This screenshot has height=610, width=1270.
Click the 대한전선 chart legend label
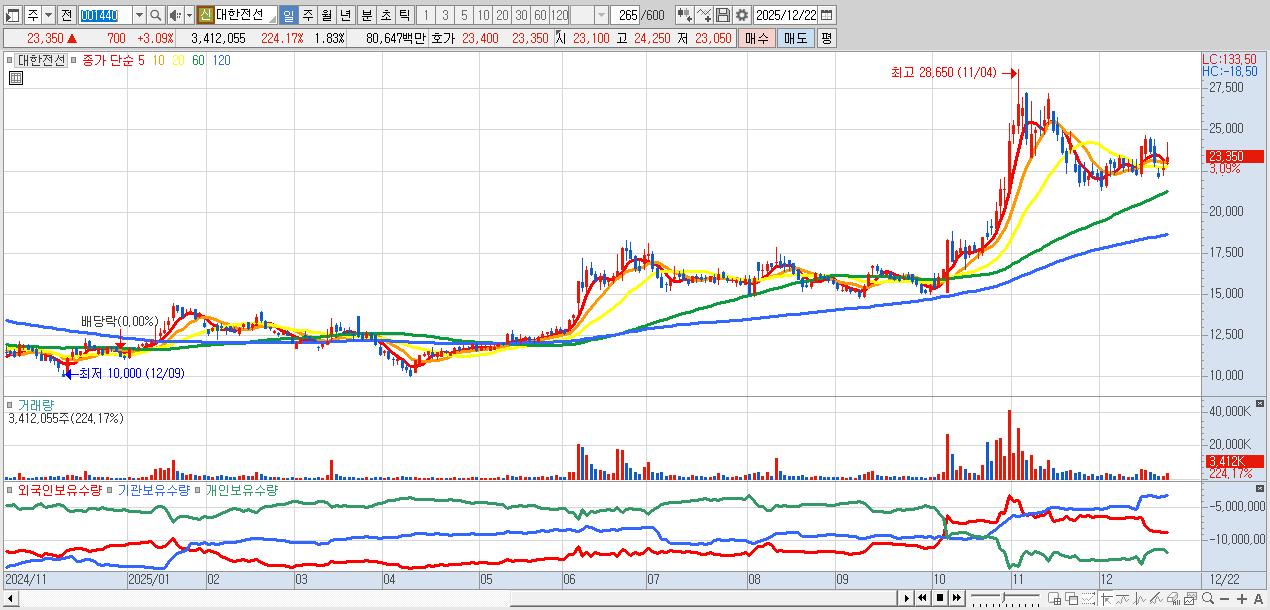coord(41,60)
